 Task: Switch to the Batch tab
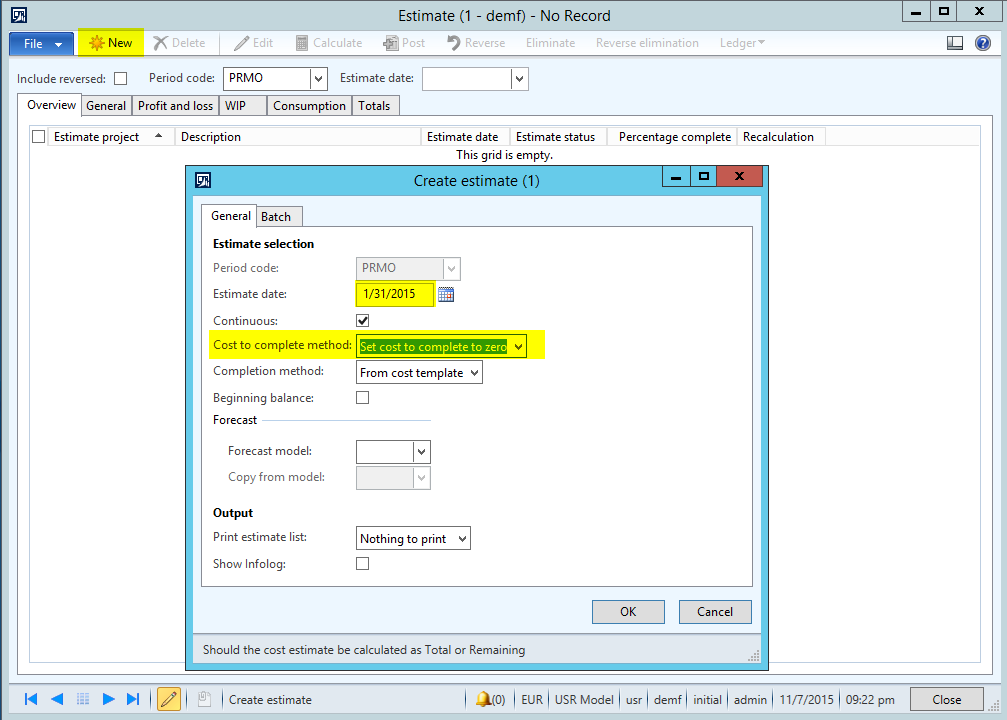click(276, 217)
